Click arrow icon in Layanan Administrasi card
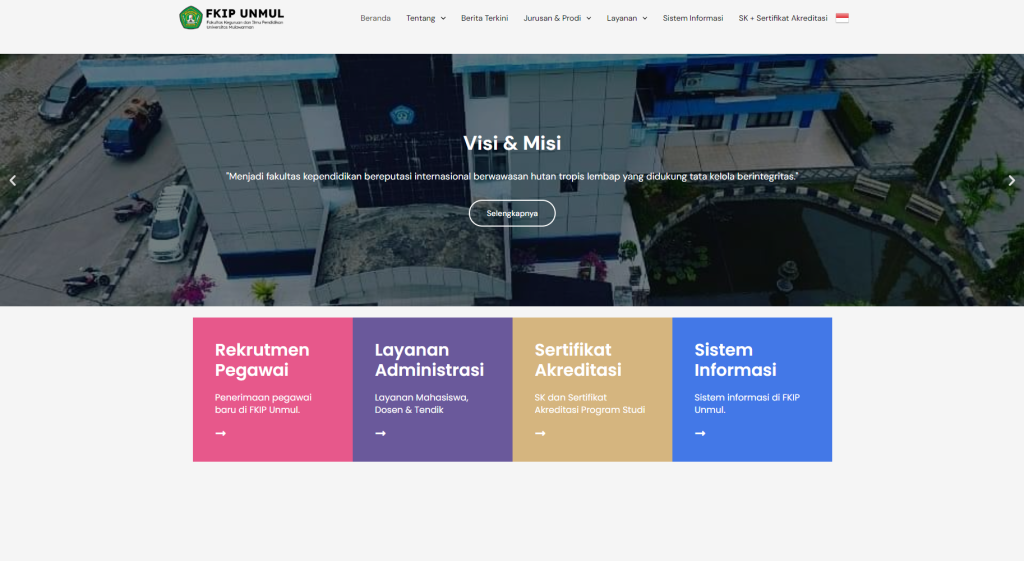This screenshot has height=561, width=1024. point(380,433)
